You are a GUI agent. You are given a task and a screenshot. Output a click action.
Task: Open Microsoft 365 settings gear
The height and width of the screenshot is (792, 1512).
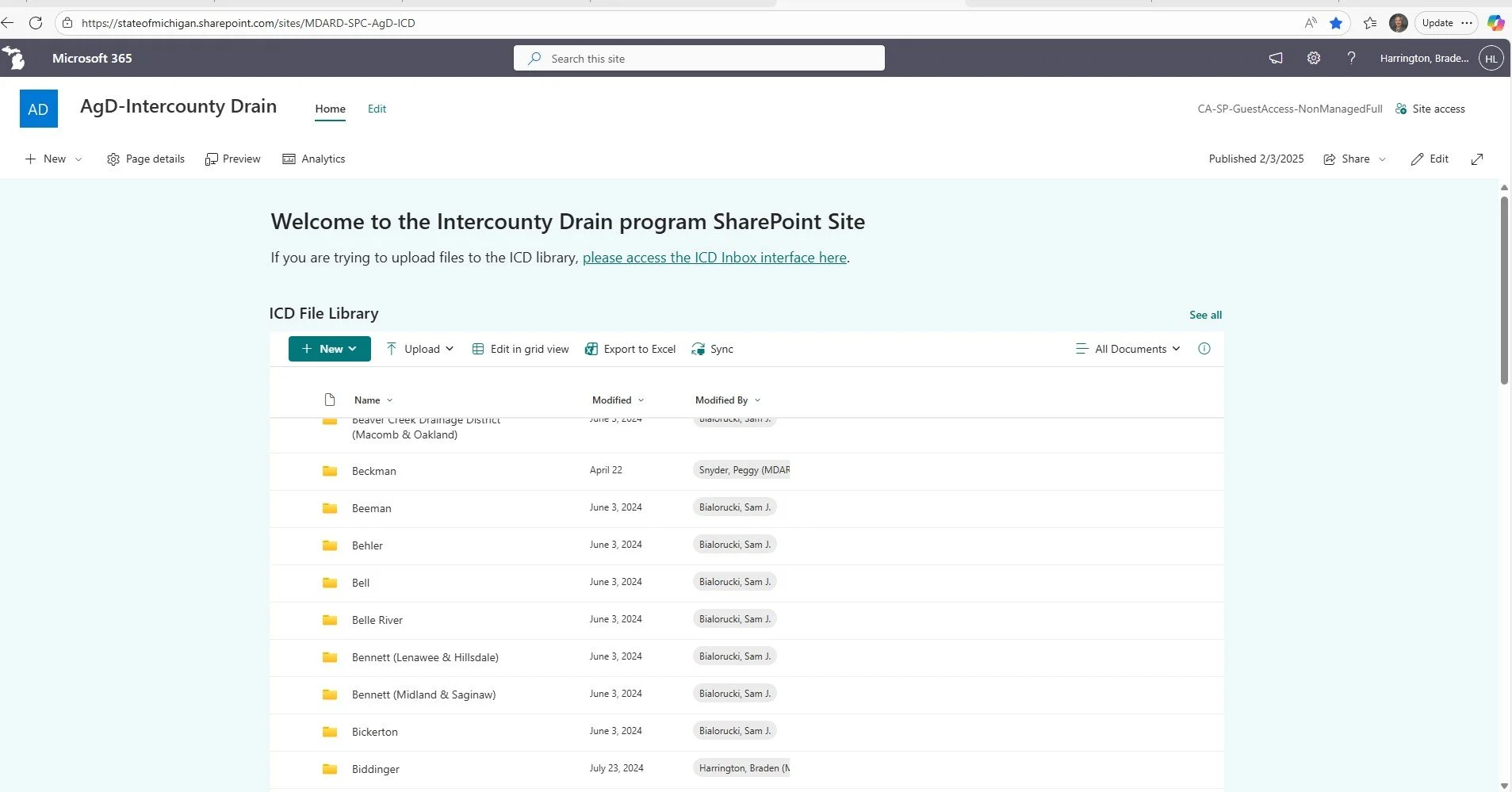[x=1312, y=57]
